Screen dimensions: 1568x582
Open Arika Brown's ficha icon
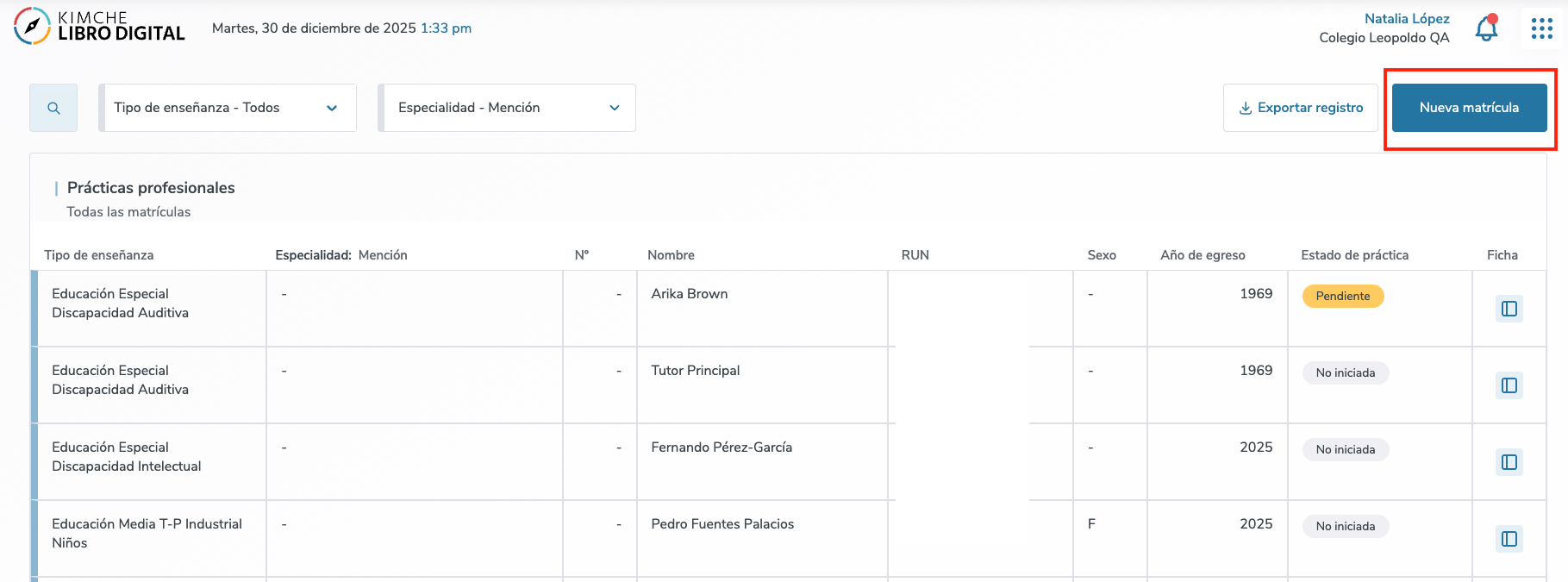point(1509,309)
